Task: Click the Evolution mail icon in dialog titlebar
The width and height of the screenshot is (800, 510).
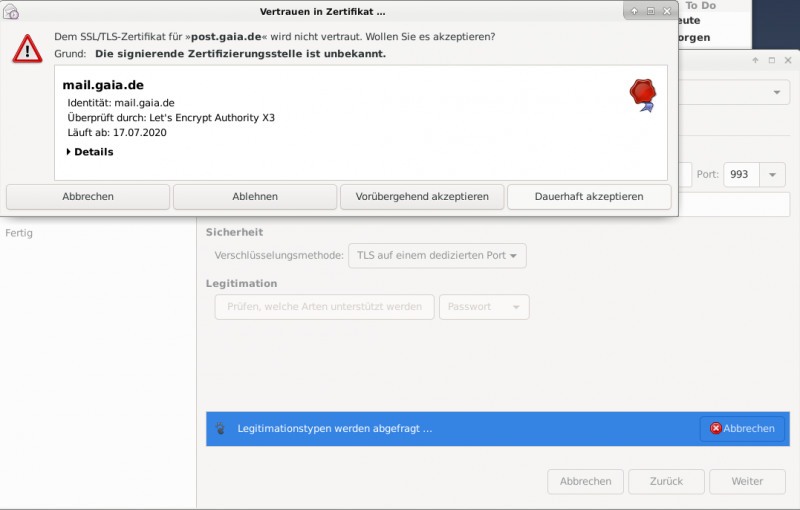Action: pyautogui.click(x=11, y=11)
